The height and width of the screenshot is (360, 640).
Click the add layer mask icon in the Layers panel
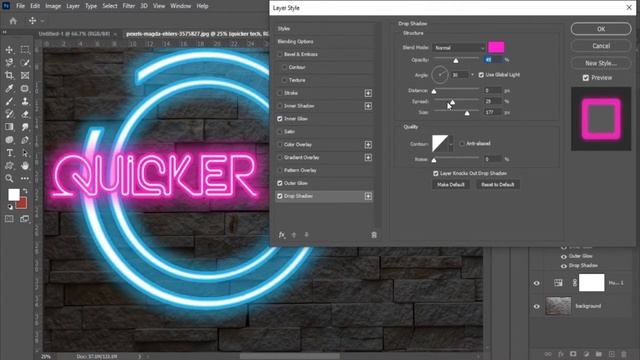coord(573,354)
